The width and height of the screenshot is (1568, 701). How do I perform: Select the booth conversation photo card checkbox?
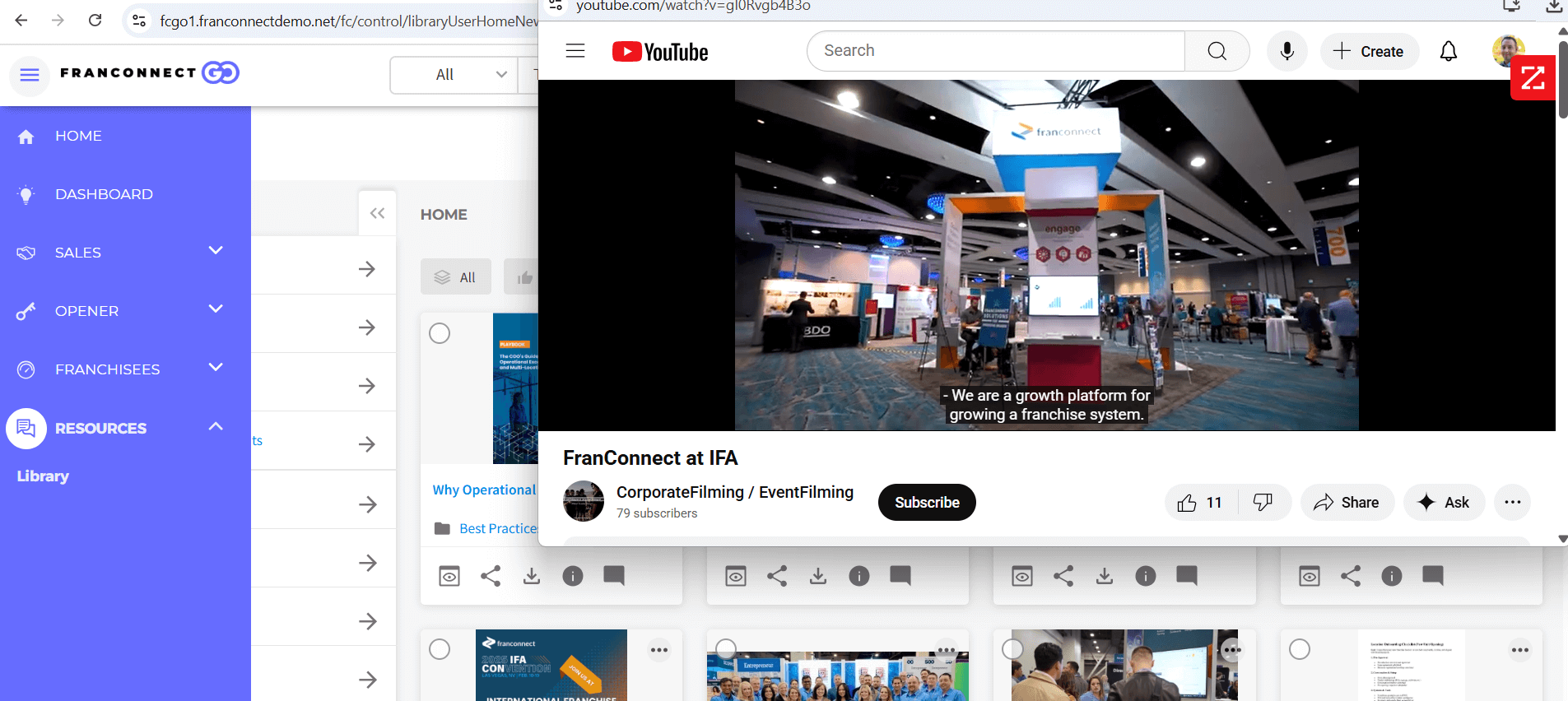click(x=1012, y=649)
